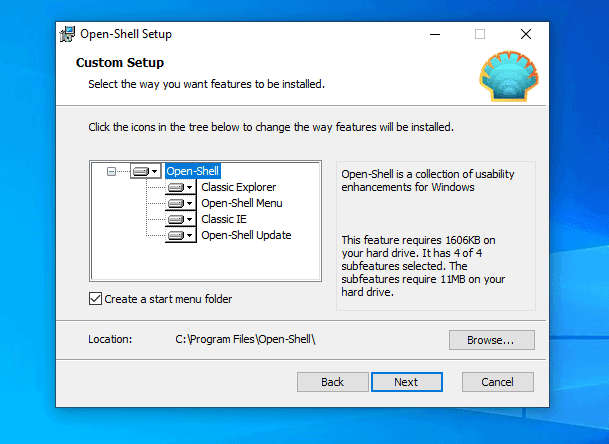The height and width of the screenshot is (444, 609).
Task: Open Open-Shell Update feature install dropdown
Action: click(181, 235)
